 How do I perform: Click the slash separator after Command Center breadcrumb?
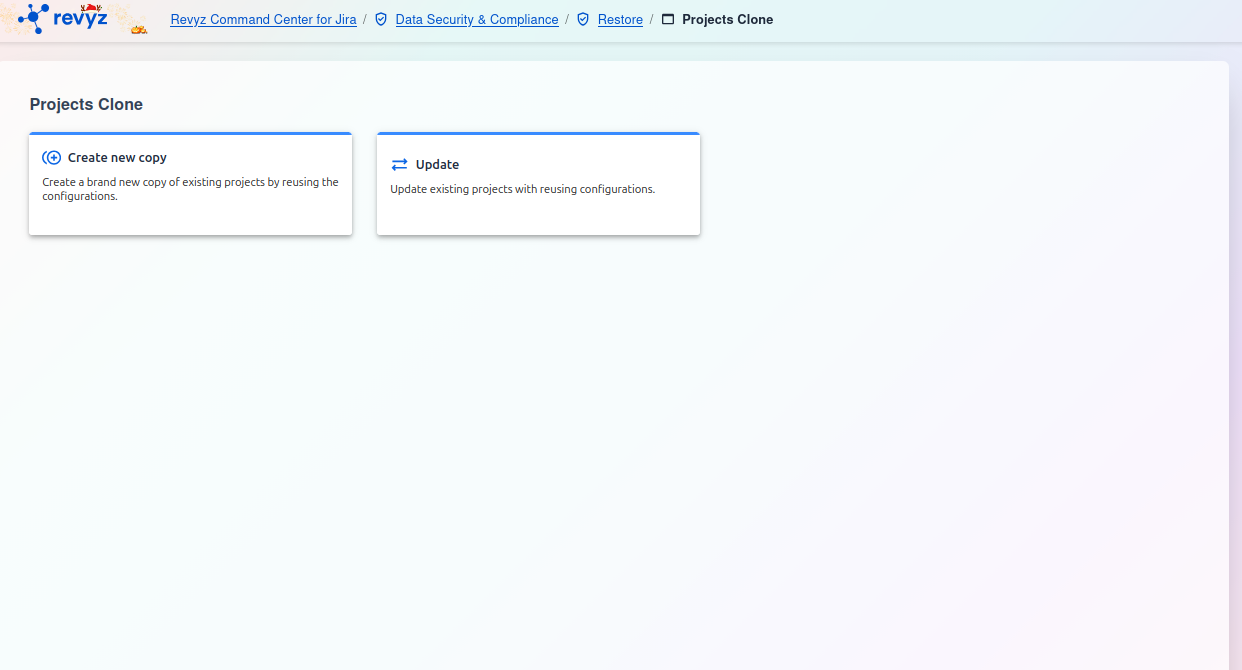click(365, 19)
